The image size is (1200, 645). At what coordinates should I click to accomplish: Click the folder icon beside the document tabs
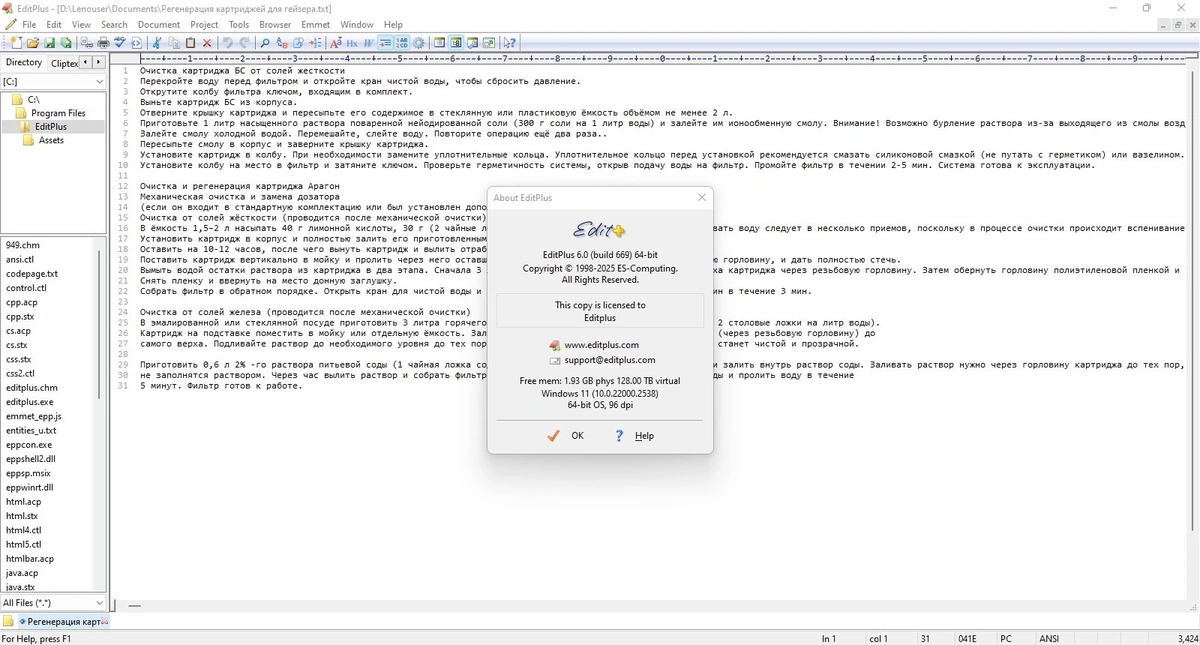8,622
